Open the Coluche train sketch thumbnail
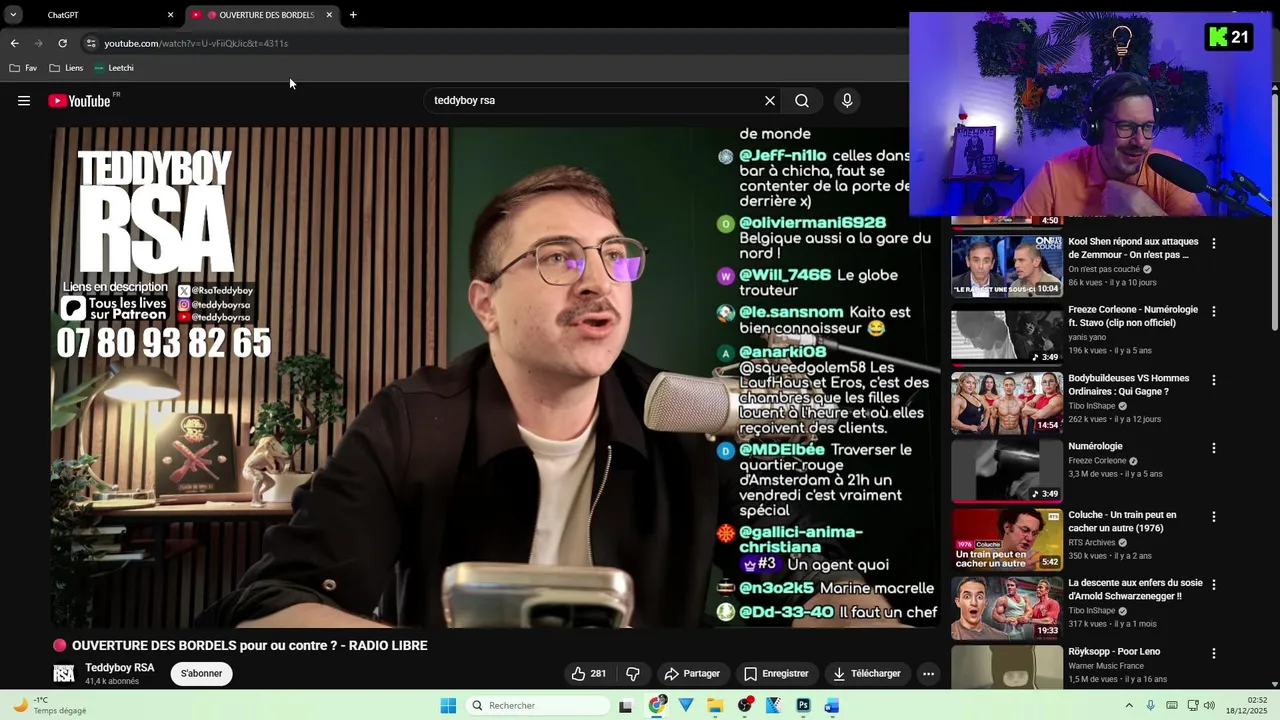Screen dimensions: 1280x720 click(x=1007, y=540)
